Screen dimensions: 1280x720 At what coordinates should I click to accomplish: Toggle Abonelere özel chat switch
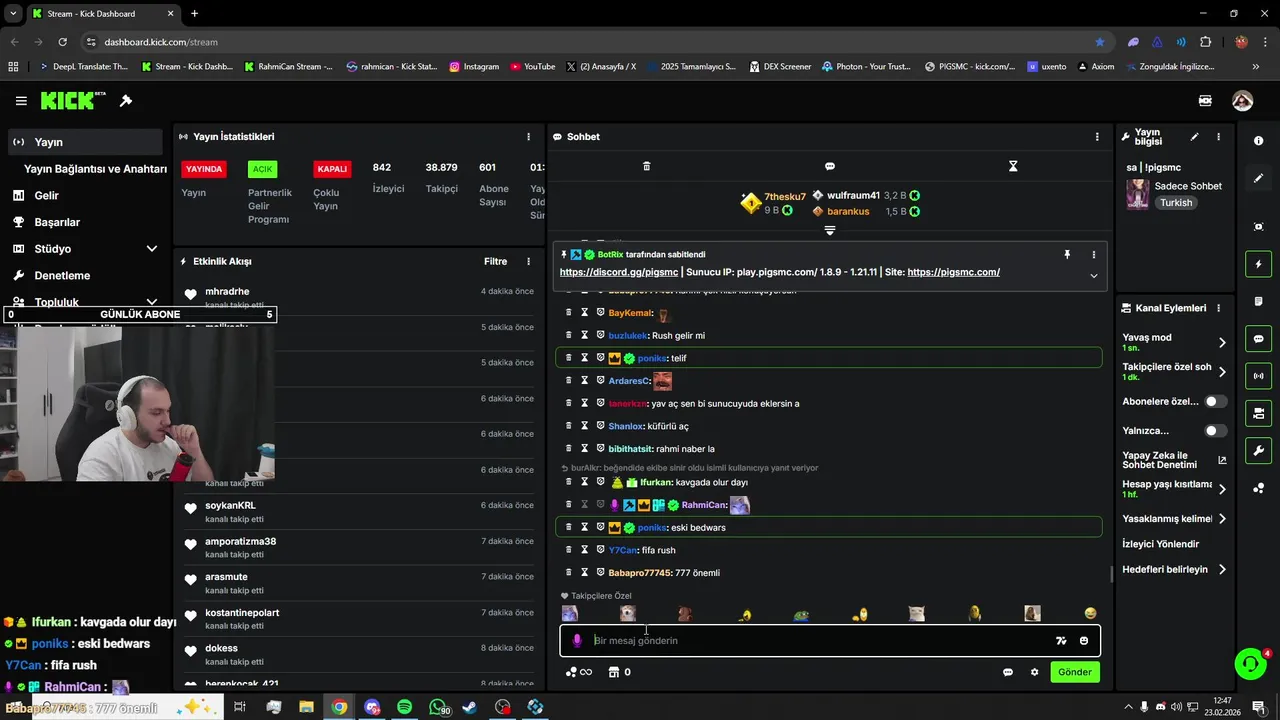point(1215,401)
